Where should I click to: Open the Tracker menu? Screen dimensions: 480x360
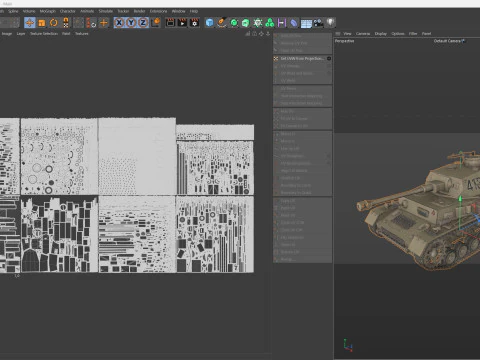(123, 11)
